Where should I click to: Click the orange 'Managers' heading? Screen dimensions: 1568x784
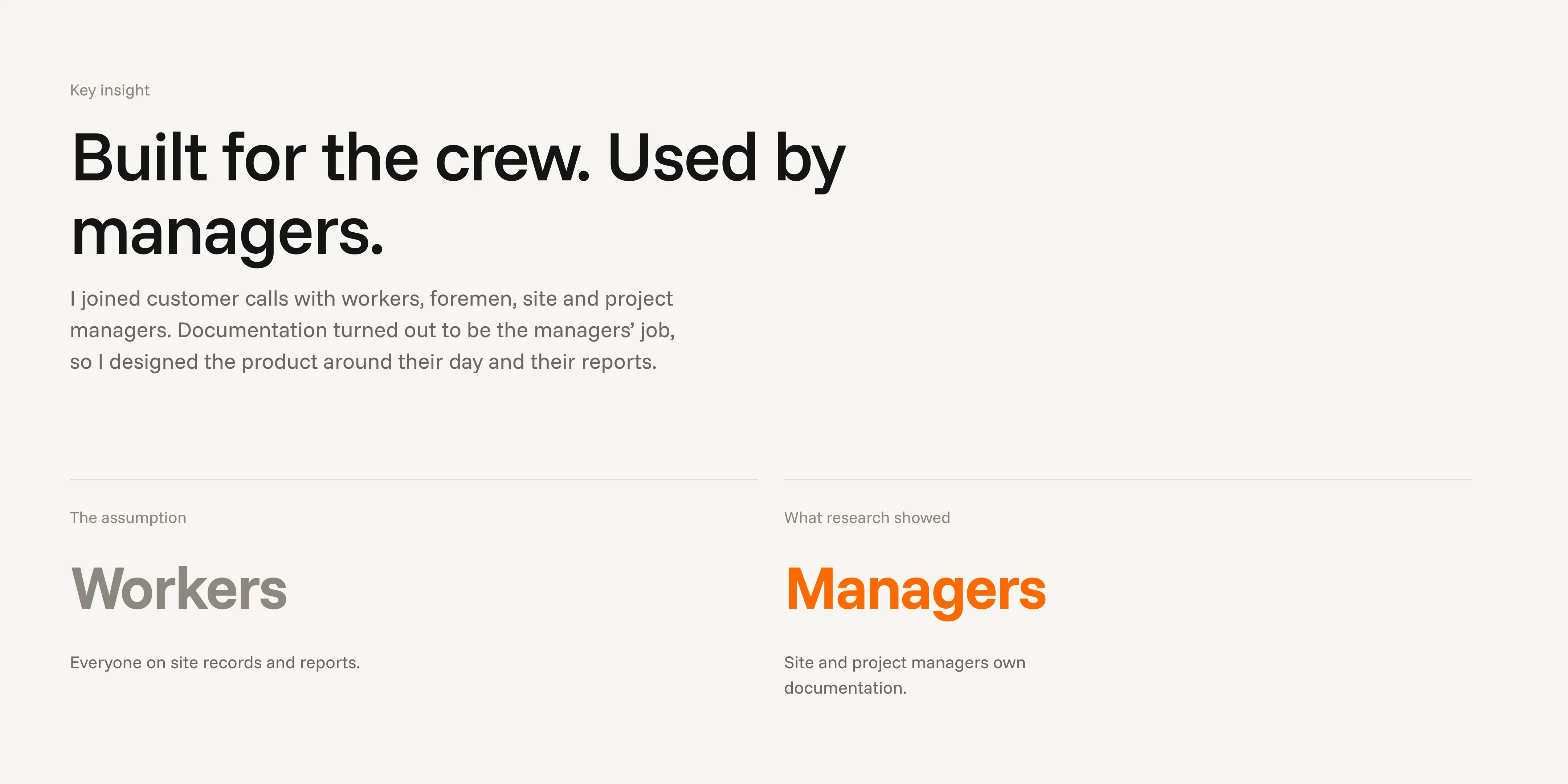pyautogui.click(x=915, y=591)
